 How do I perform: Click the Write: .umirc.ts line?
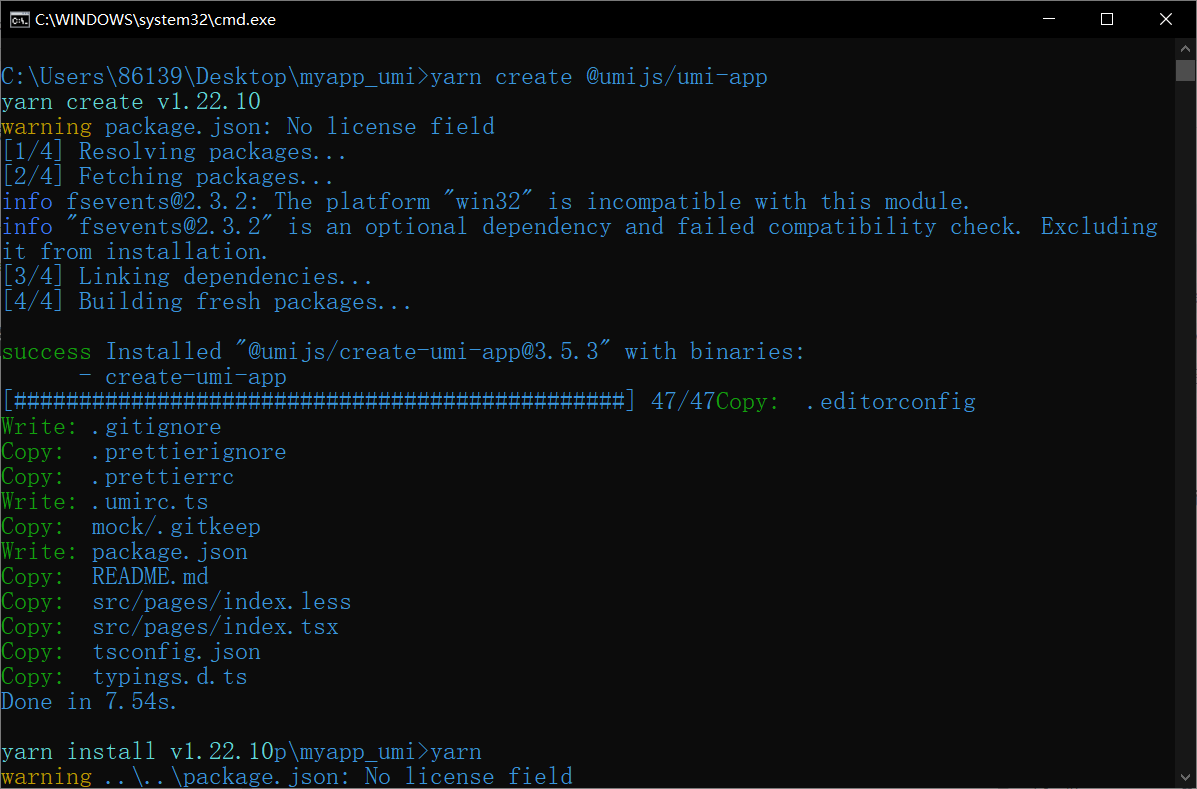coord(104,501)
